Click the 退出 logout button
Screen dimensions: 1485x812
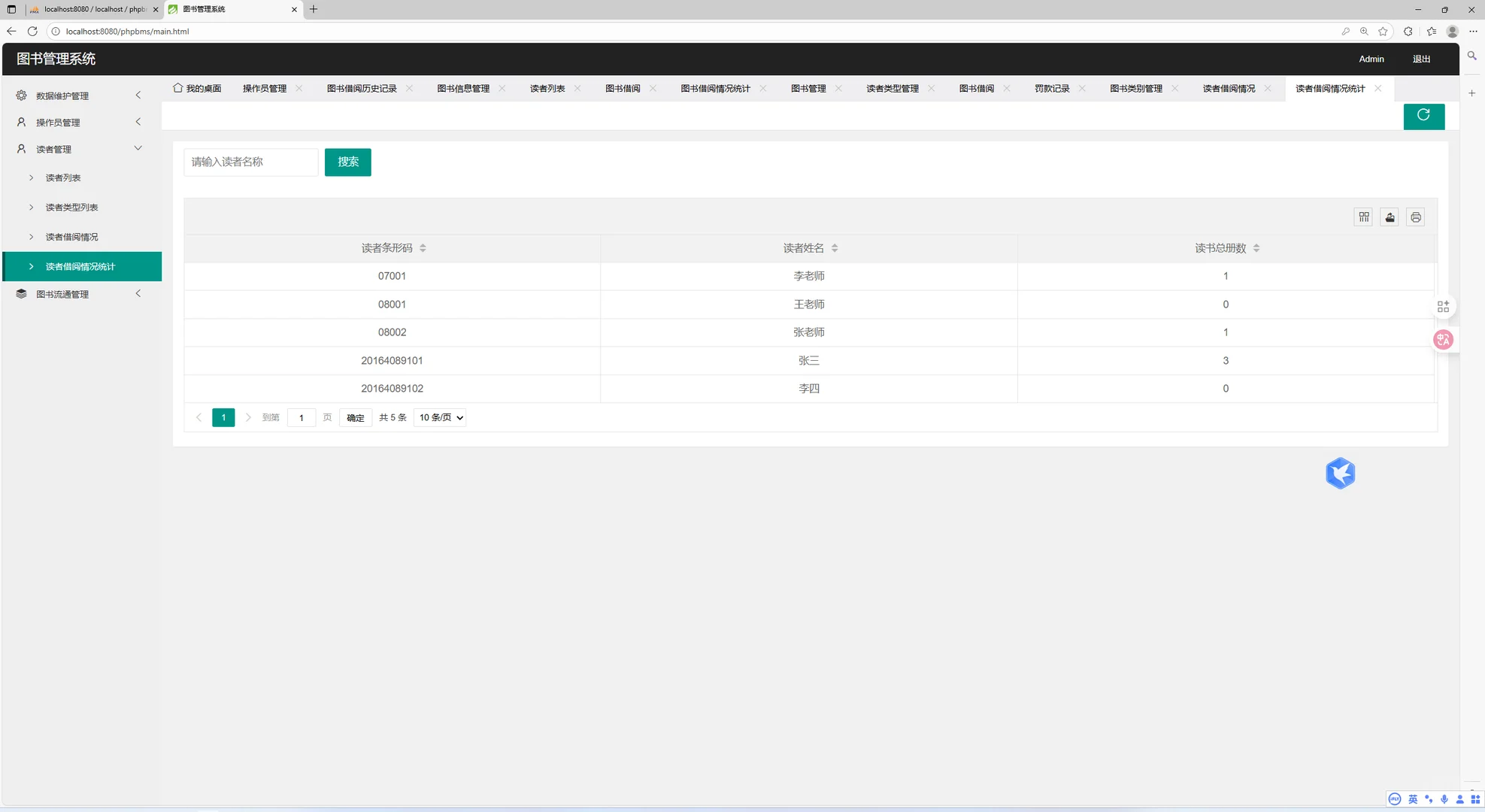tap(1420, 59)
